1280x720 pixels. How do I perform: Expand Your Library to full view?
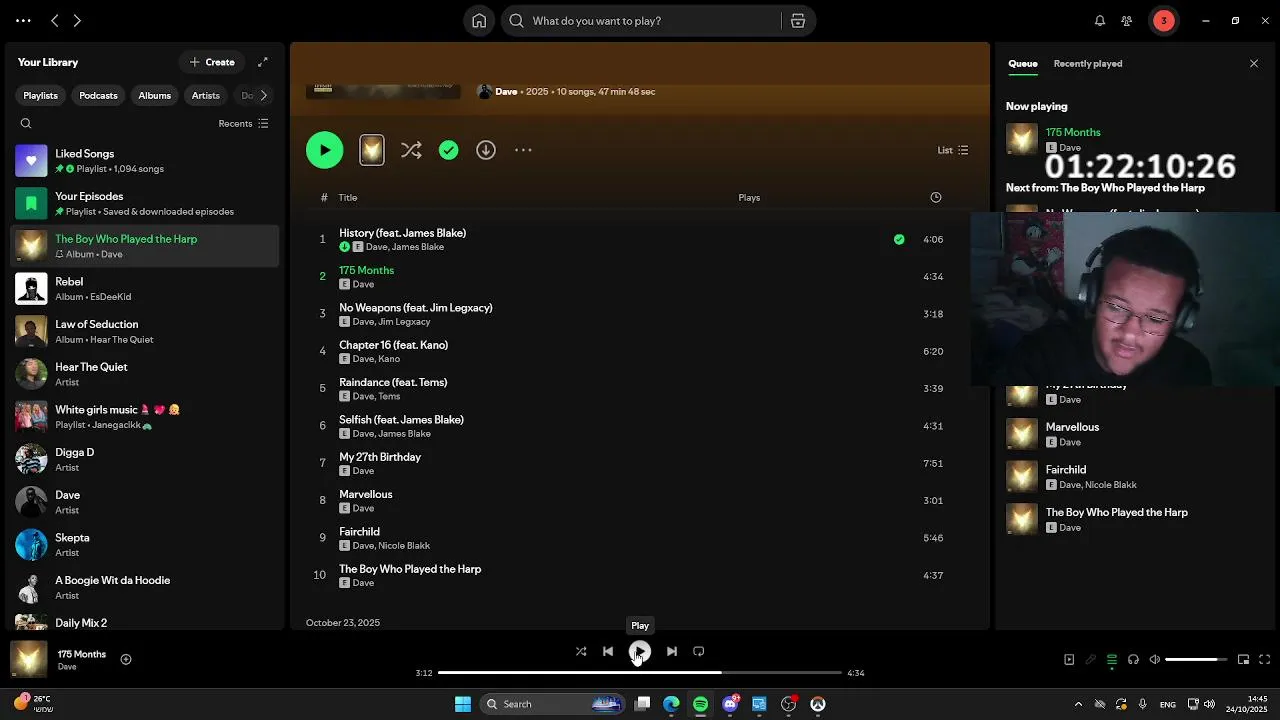pyautogui.click(x=263, y=62)
